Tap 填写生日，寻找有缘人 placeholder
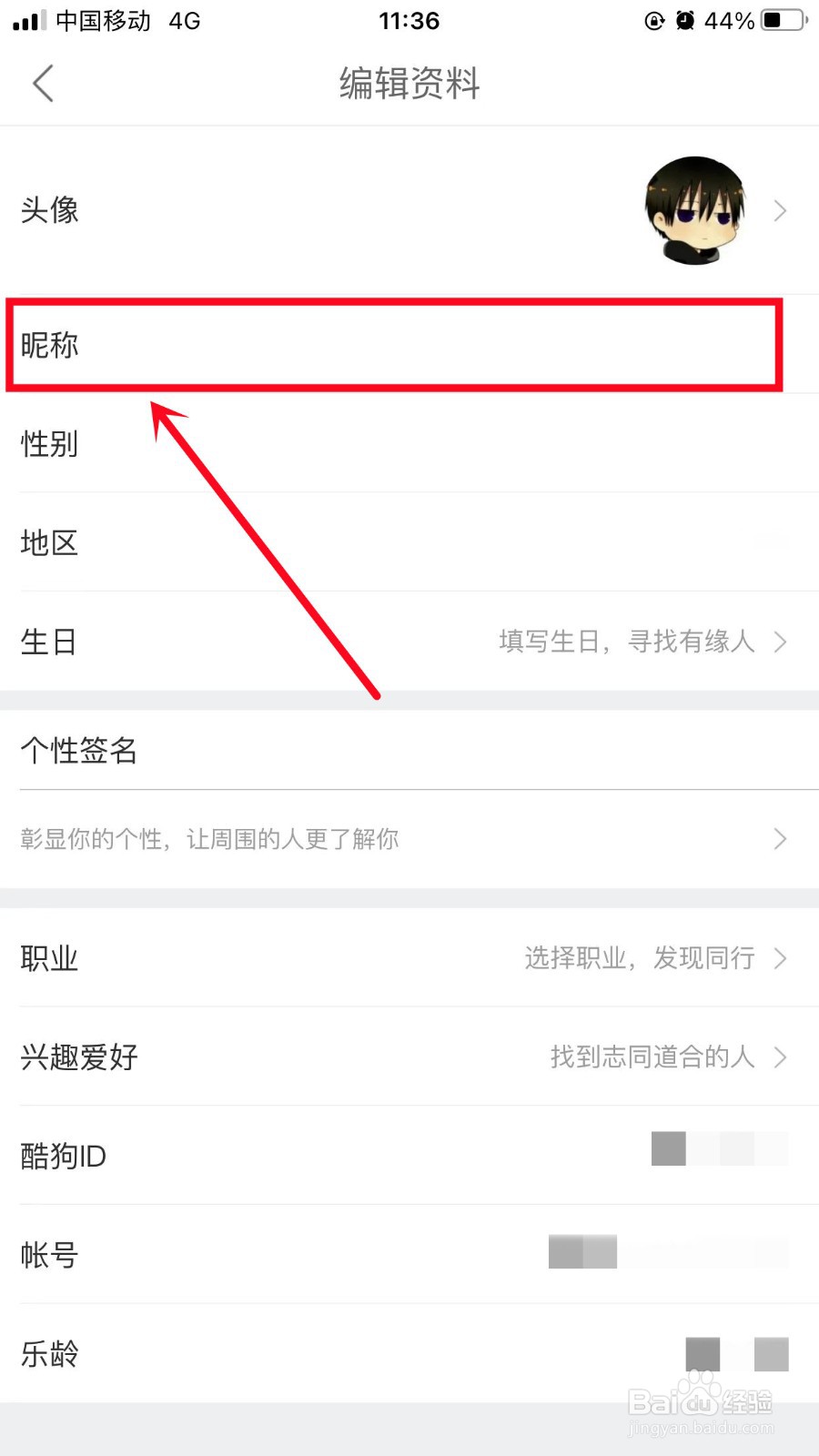Image resolution: width=819 pixels, height=1456 pixels. click(627, 642)
